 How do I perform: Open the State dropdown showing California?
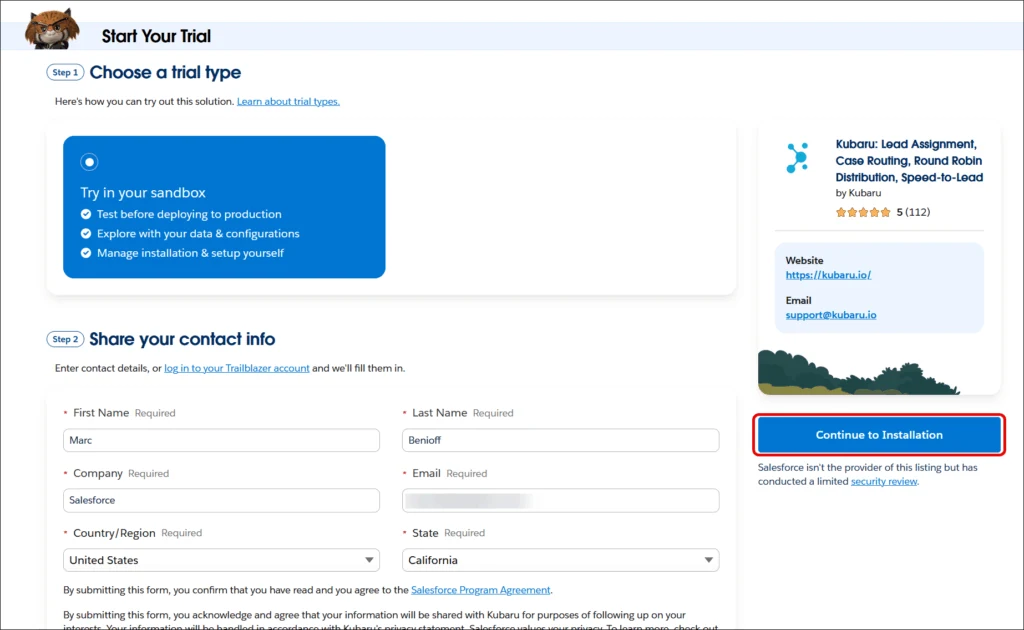tap(560, 560)
